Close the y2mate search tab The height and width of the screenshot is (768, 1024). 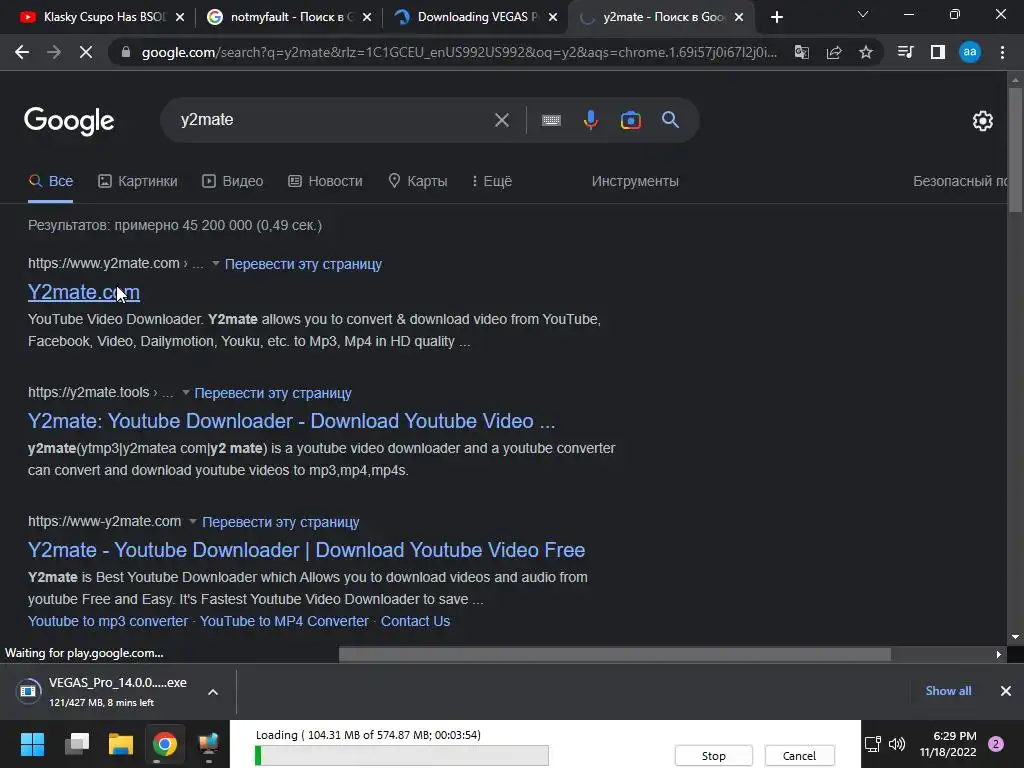coord(739,17)
